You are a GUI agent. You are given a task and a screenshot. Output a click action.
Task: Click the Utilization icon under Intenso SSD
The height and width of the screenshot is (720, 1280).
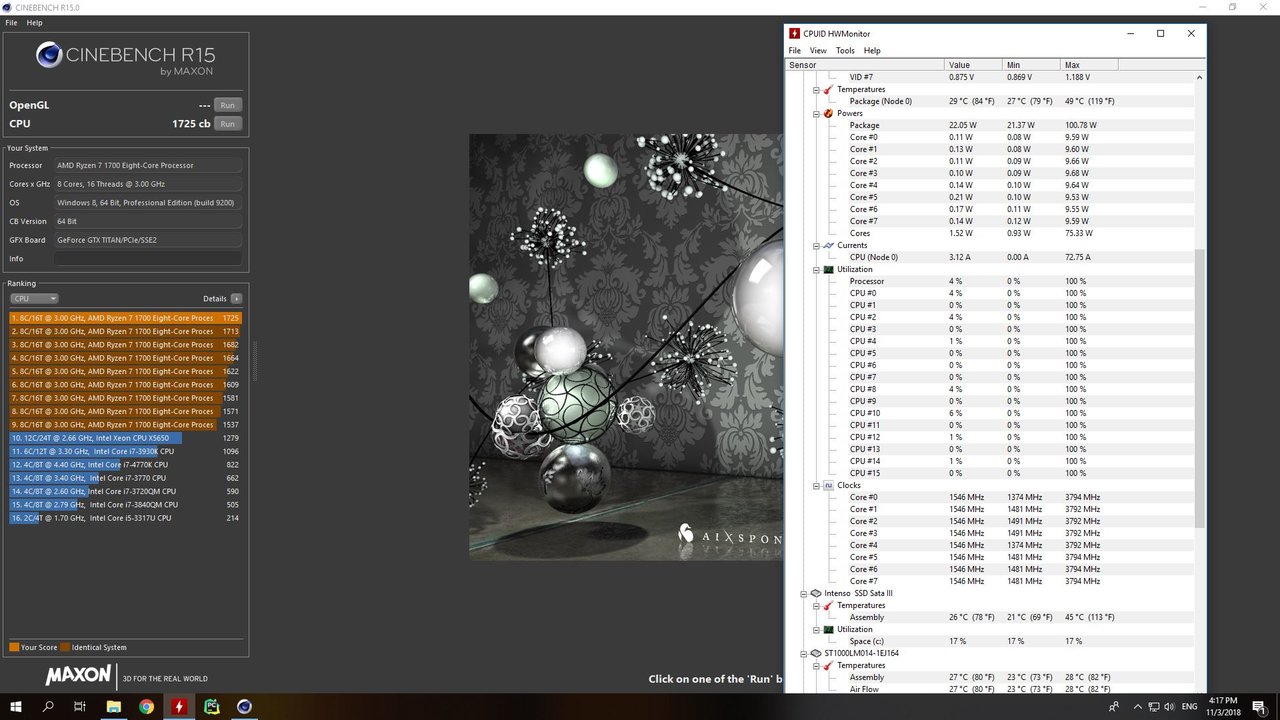coord(828,629)
